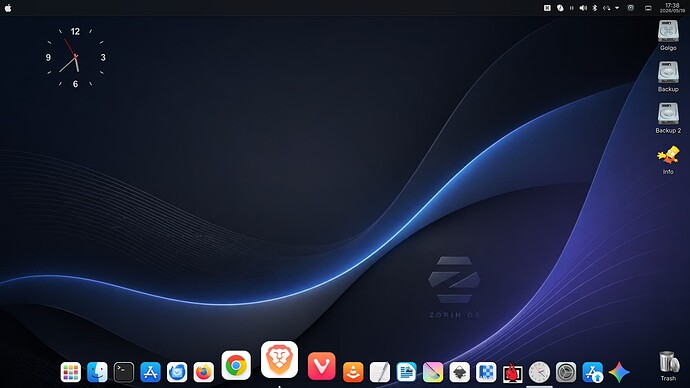690x388 pixels.
Task: Open the Finder-style file manager icon
Action: pyautogui.click(x=97, y=372)
